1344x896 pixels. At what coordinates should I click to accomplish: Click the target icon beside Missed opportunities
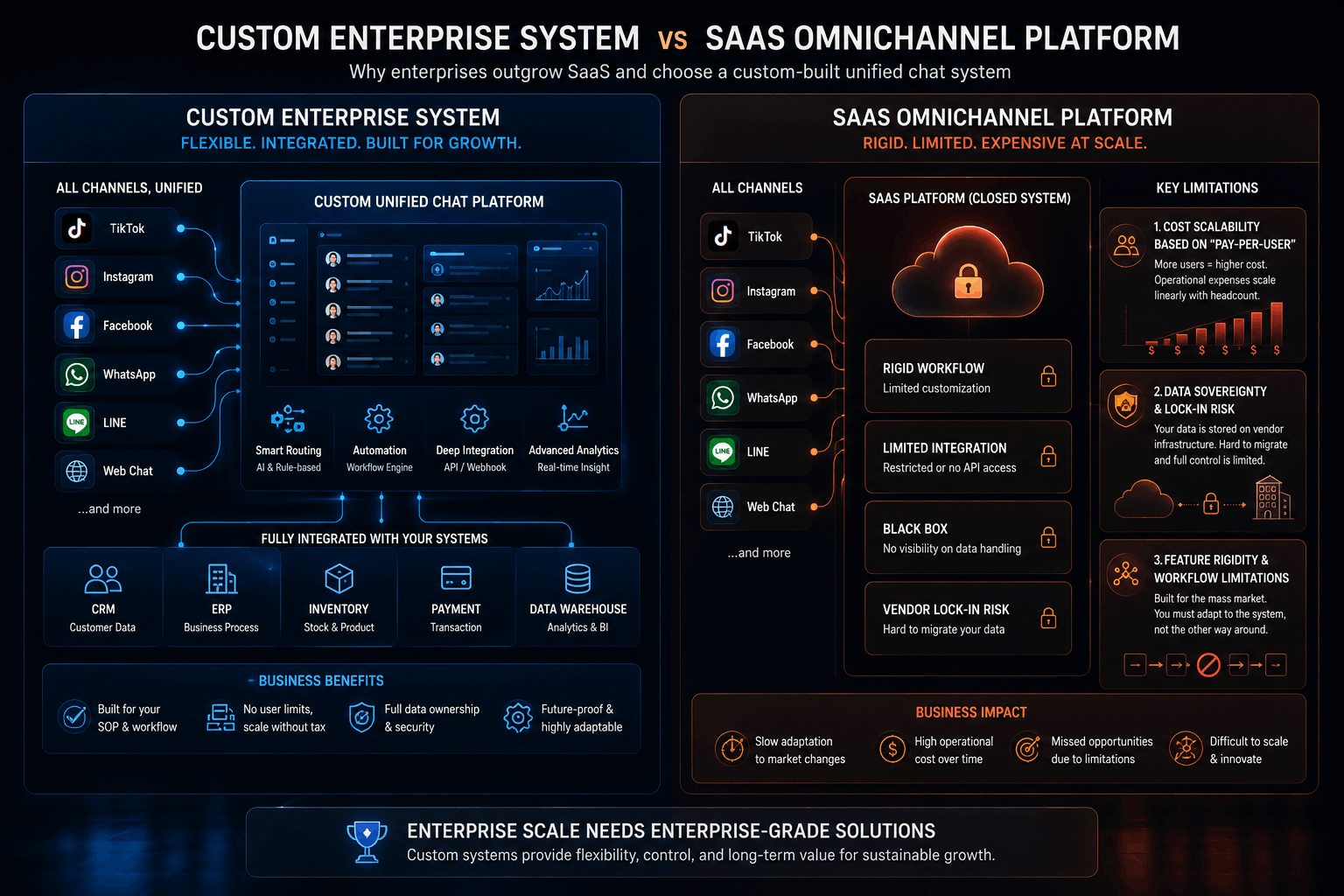(1027, 748)
